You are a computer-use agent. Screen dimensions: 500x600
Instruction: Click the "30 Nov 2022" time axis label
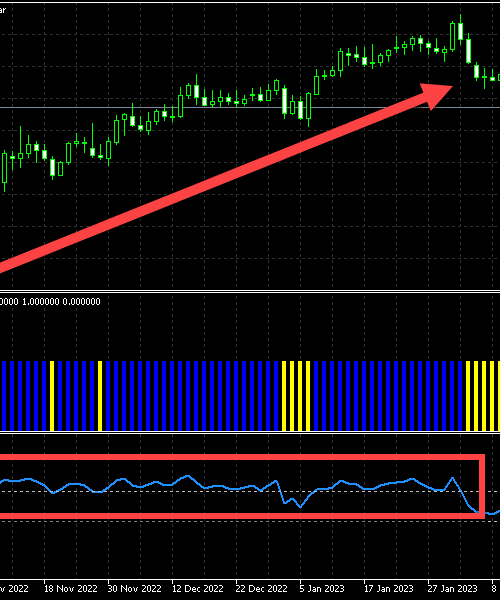pos(134,588)
